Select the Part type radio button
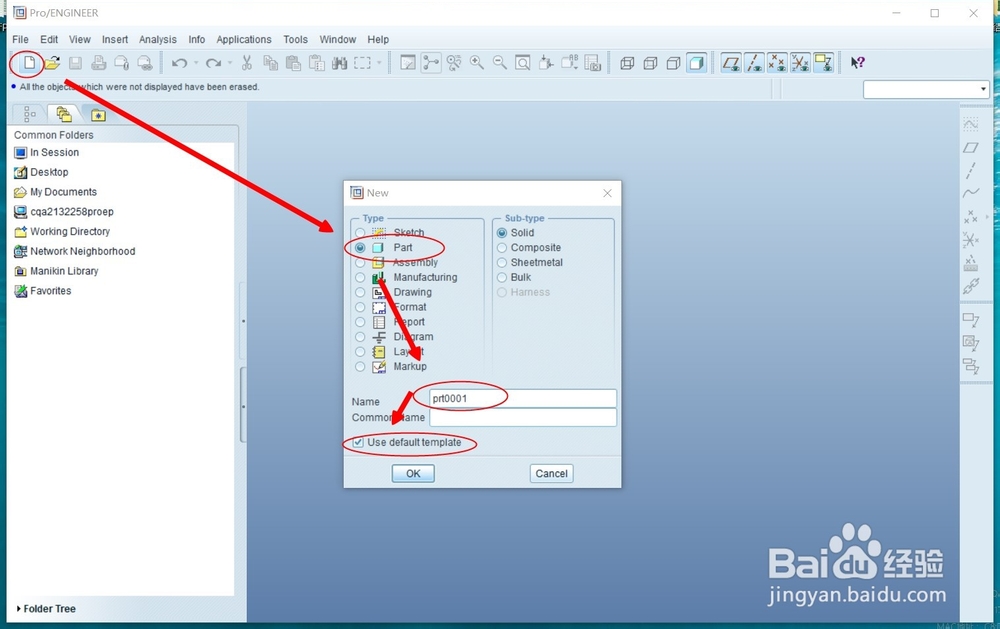Image resolution: width=1000 pixels, height=629 pixels. click(360, 248)
